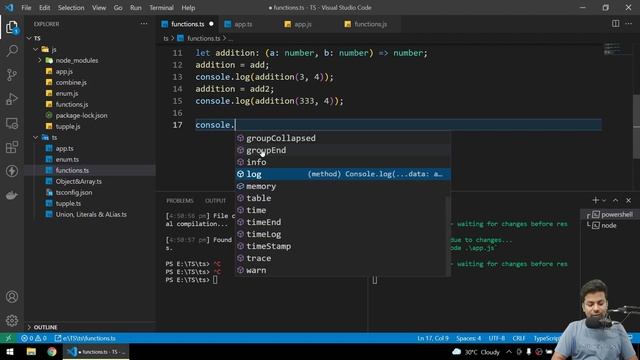Image resolution: width=640 pixels, height=360 pixels.
Task: Switch to the Problems panel tab
Action: (x=180, y=200)
